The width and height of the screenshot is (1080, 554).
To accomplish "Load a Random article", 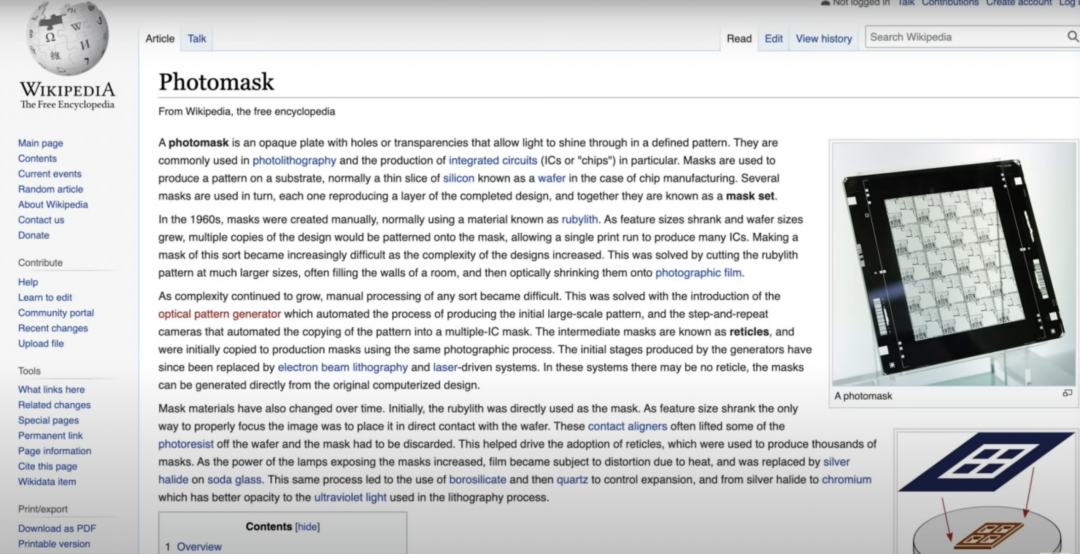I will click(50, 189).
